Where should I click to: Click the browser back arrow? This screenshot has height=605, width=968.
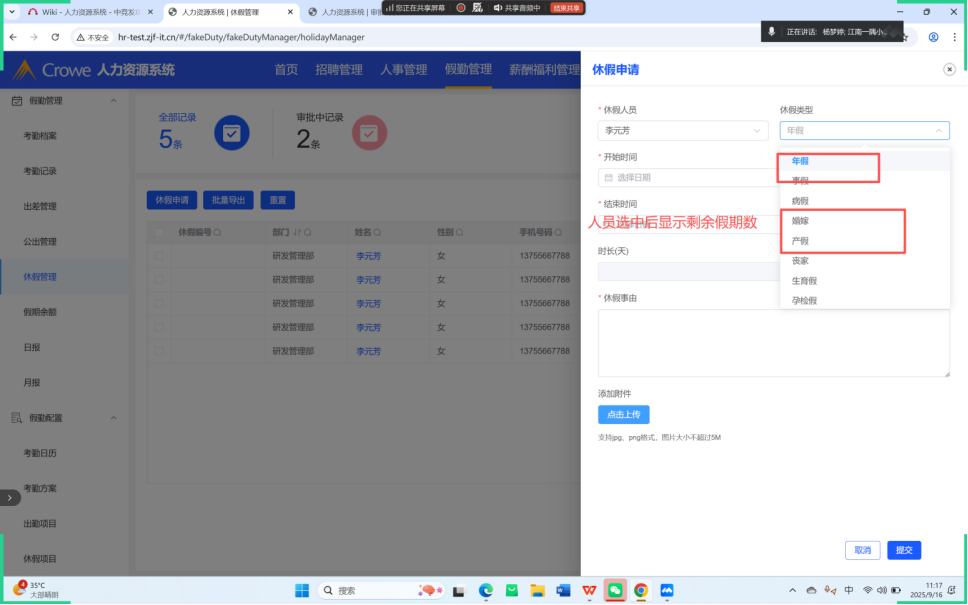click(x=14, y=37)
